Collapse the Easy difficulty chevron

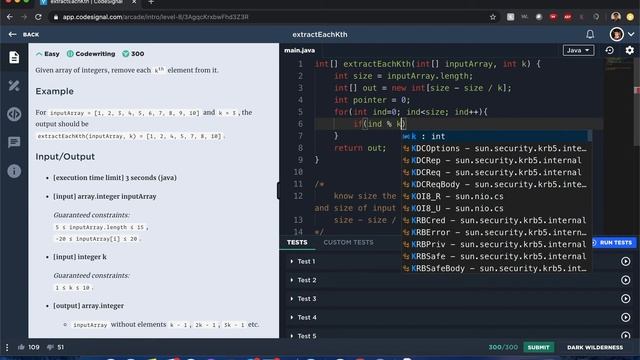click(39, 54)
